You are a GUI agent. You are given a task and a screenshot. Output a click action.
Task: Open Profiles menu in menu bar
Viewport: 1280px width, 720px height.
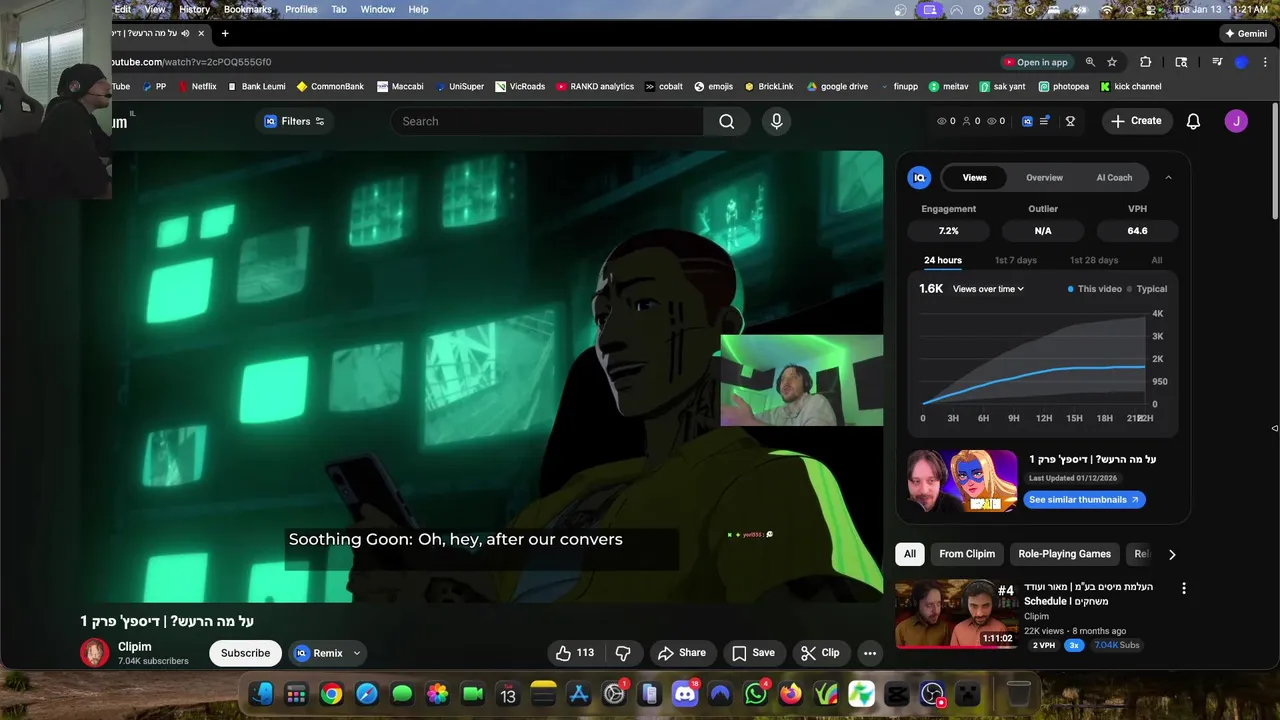click(x=301, y=9)
